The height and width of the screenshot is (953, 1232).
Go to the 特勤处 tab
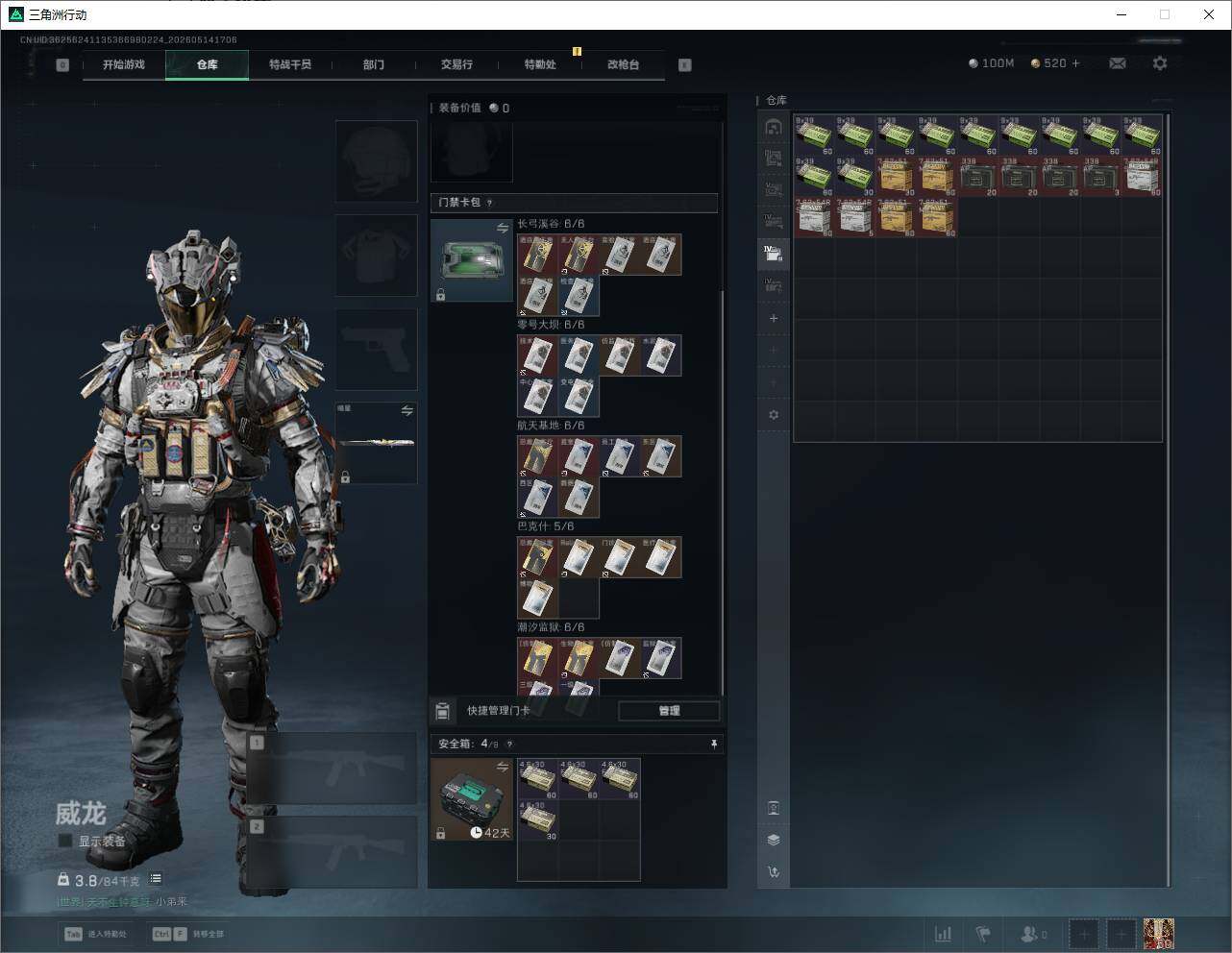click(x=540, y=64)
